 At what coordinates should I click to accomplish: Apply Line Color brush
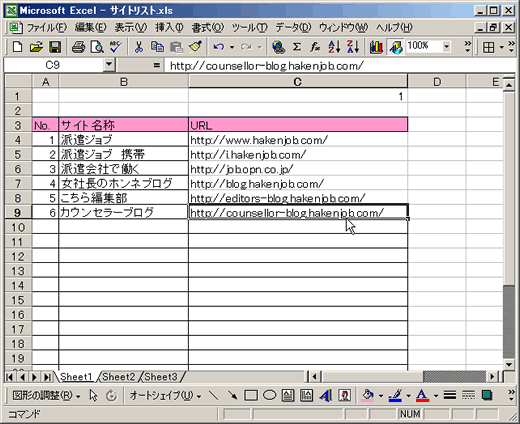(x=395, y=396)
